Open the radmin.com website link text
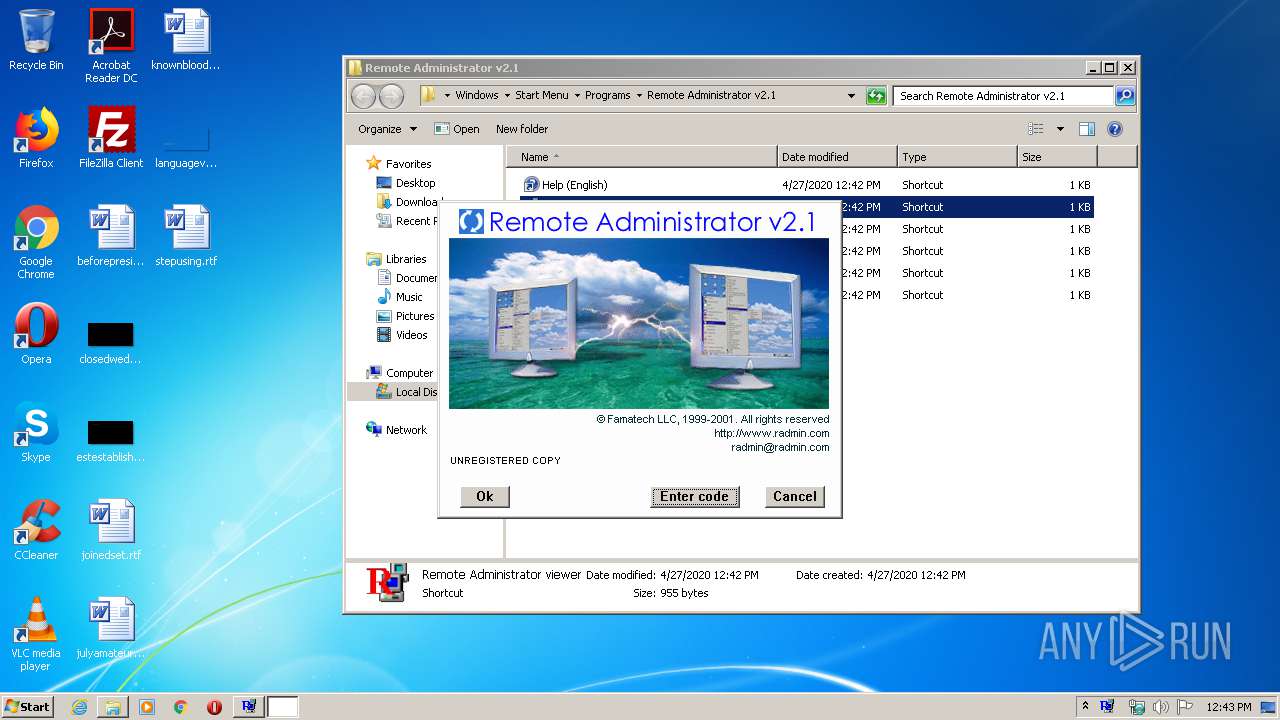This screenshot has width=1280, height=720. pos(771,433)
